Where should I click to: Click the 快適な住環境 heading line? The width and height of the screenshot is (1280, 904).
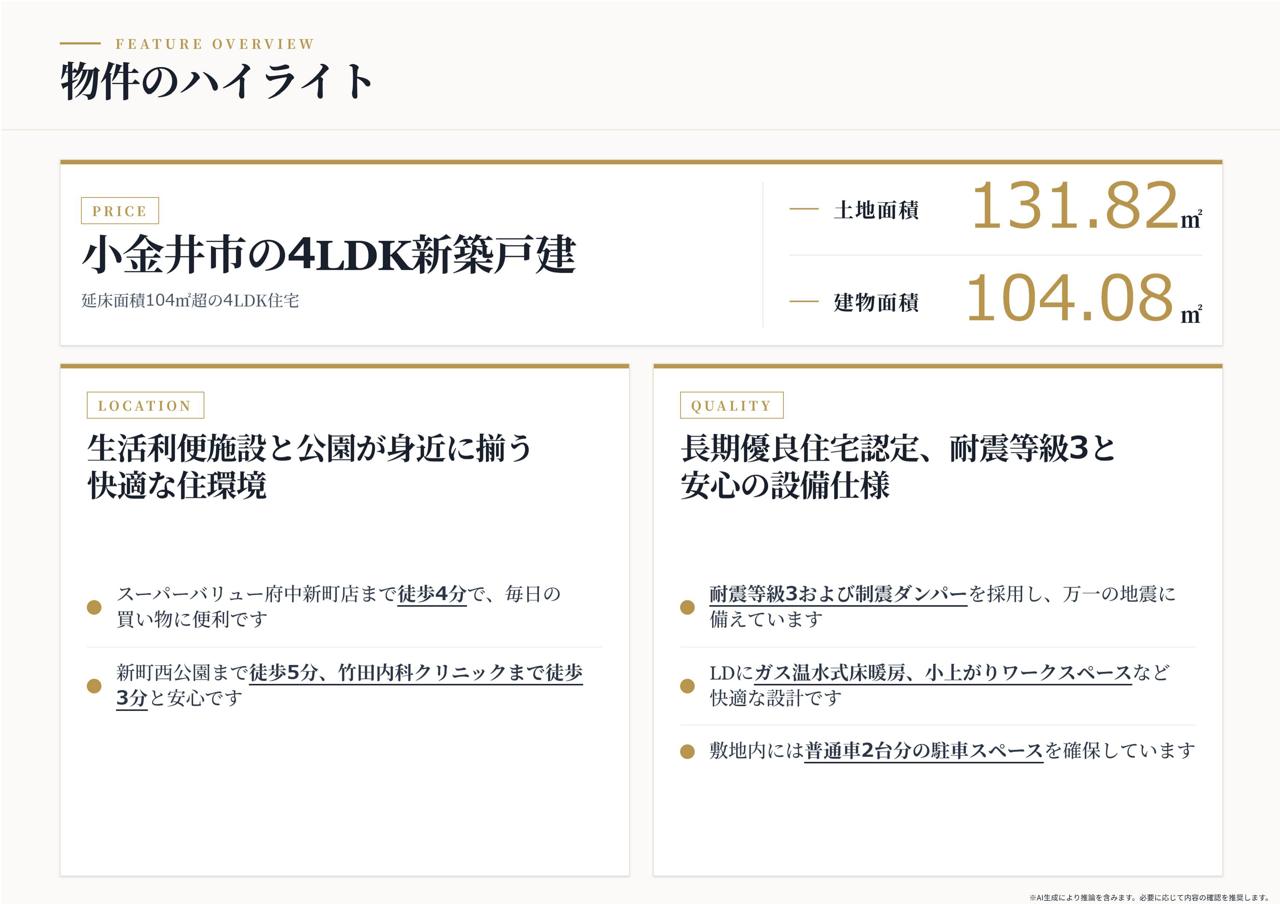[x=177, y=486]
